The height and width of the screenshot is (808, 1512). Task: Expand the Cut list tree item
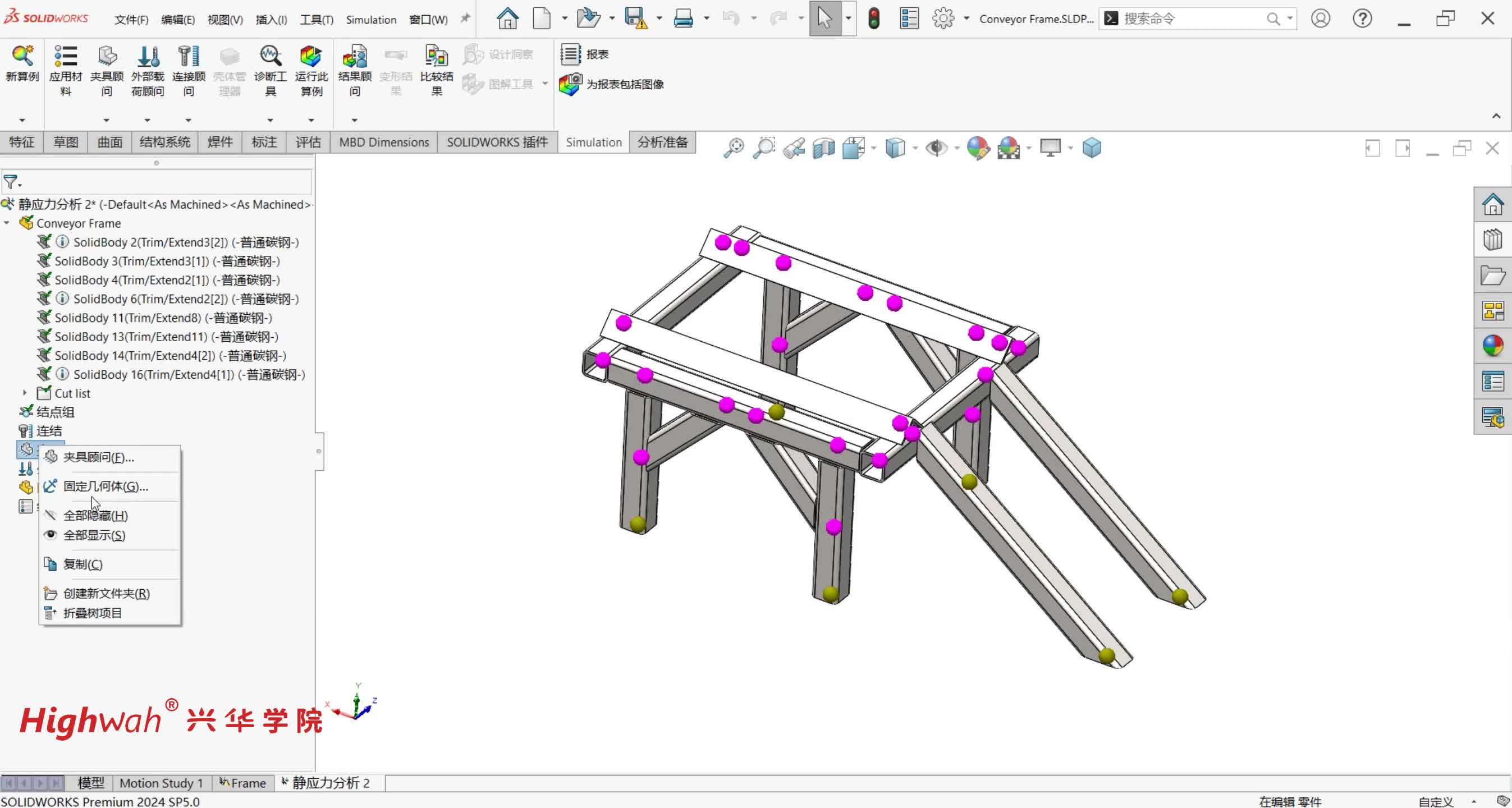(25, 393)
